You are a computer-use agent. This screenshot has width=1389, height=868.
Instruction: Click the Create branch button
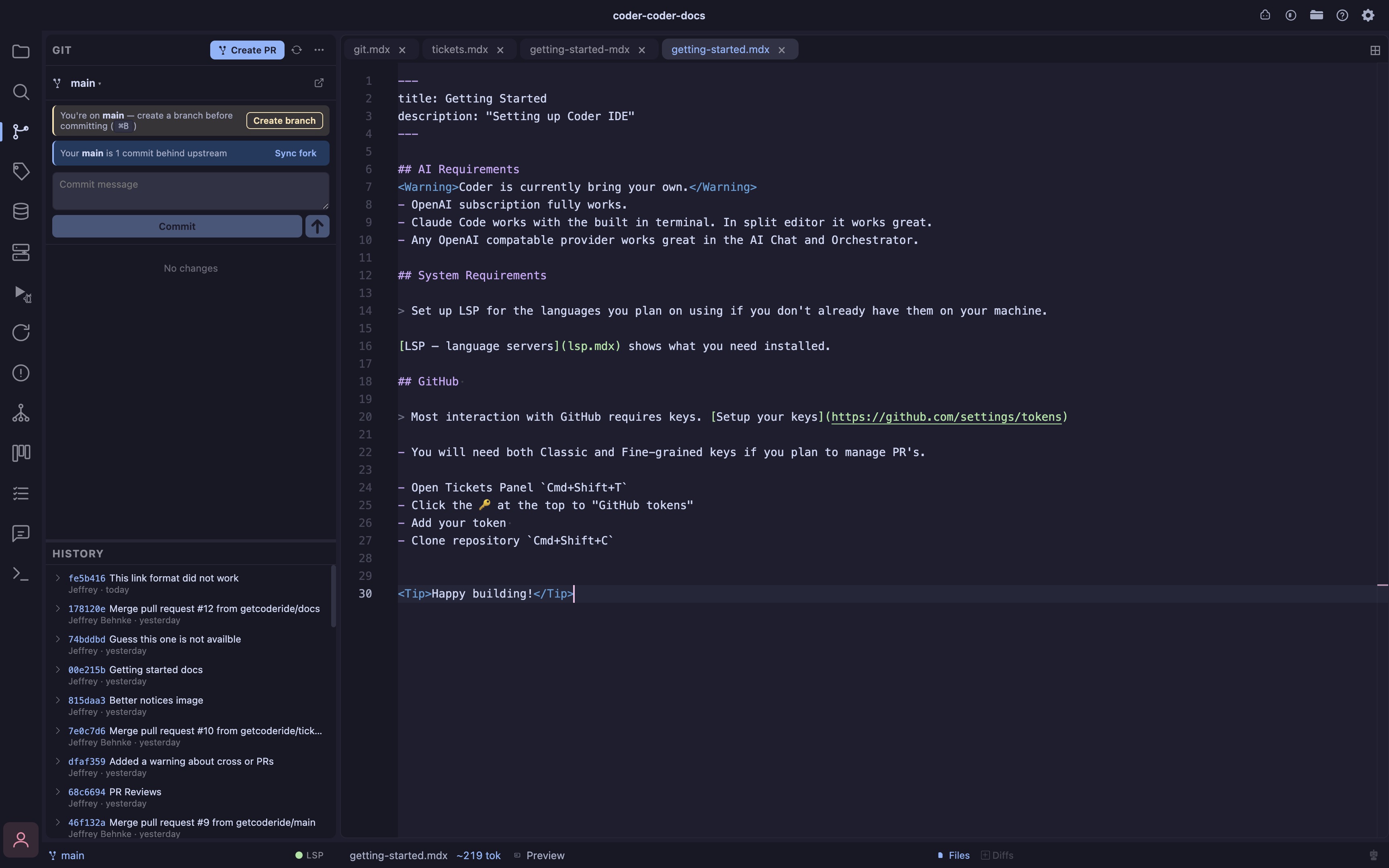point(284,121)
